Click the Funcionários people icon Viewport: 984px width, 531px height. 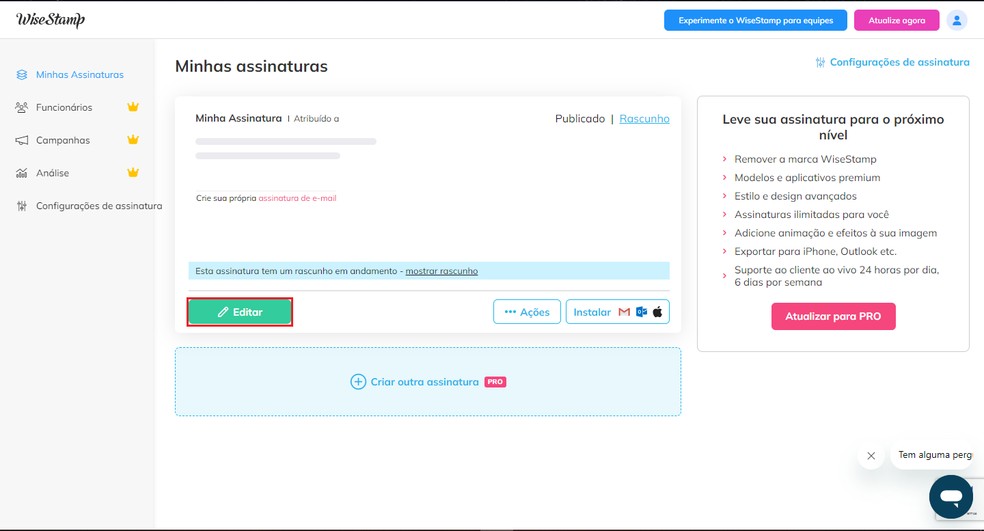pos(21,107)
